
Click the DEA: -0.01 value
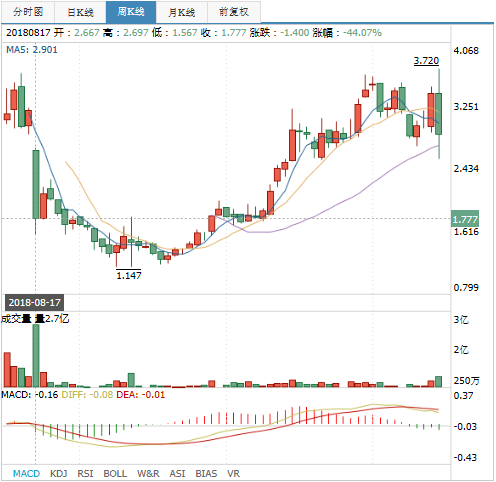click(x=140, y=395)
